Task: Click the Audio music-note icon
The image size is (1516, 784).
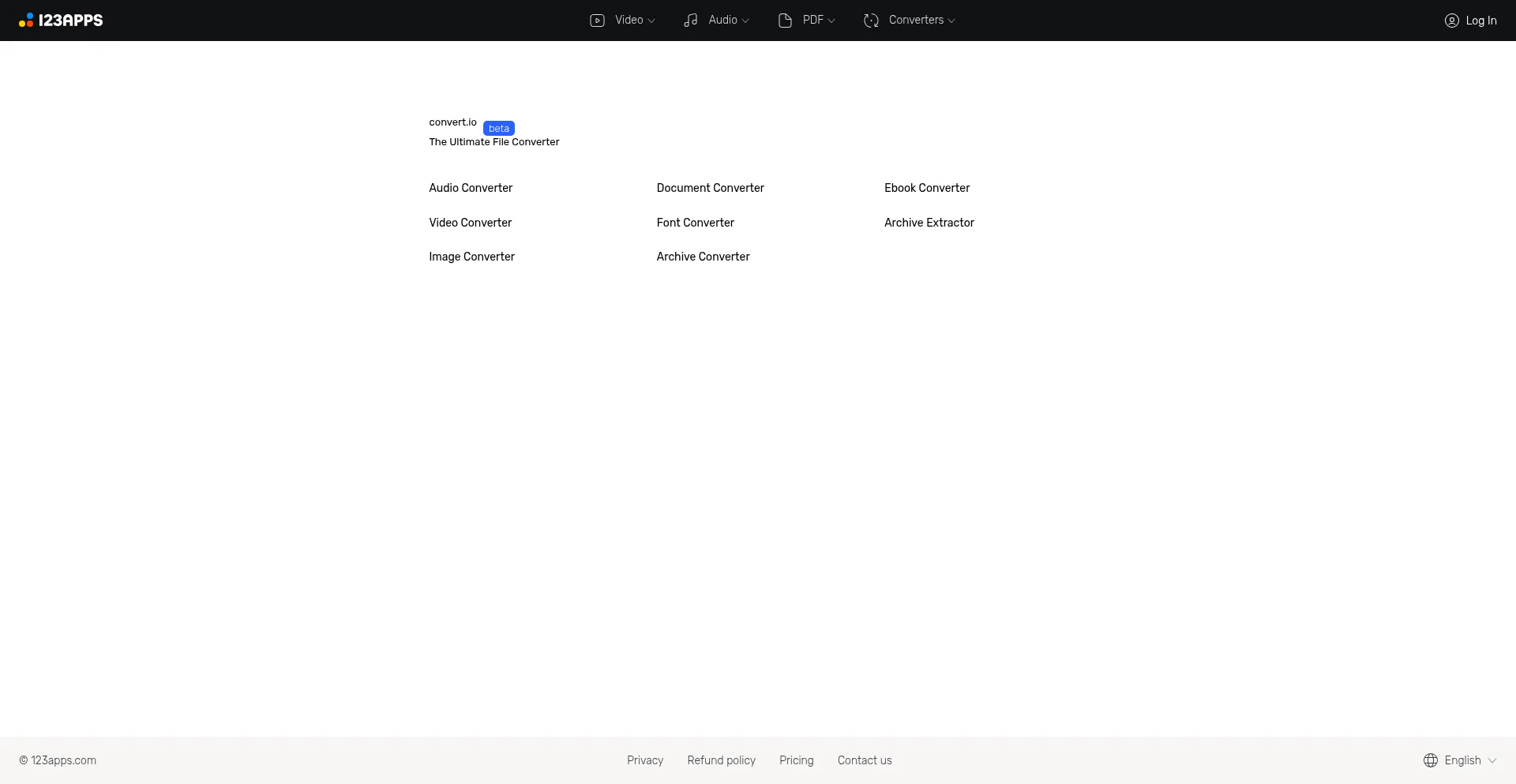Action: tap(690, 20)
